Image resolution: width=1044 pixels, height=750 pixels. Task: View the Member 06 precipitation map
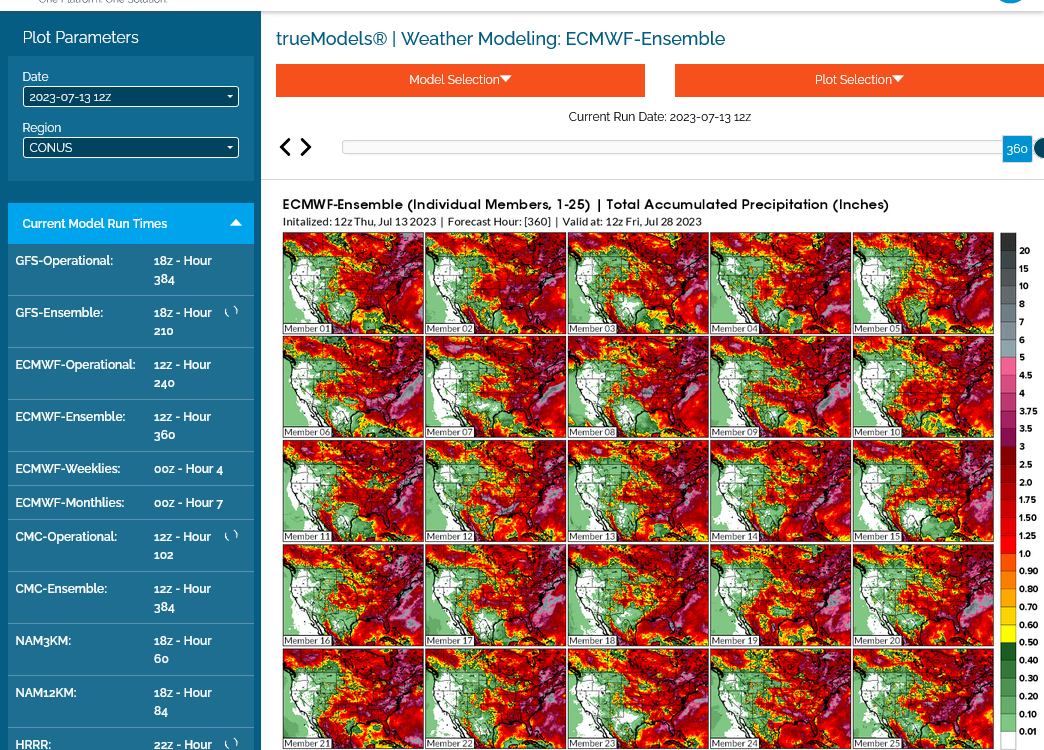click(353, 387)
